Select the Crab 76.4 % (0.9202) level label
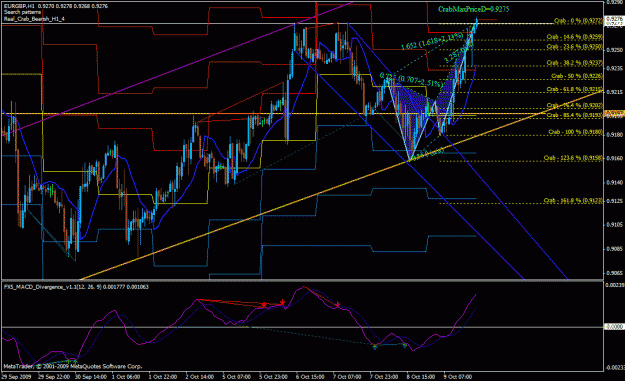This screenshot has width=625, height=381. [574, 105]
